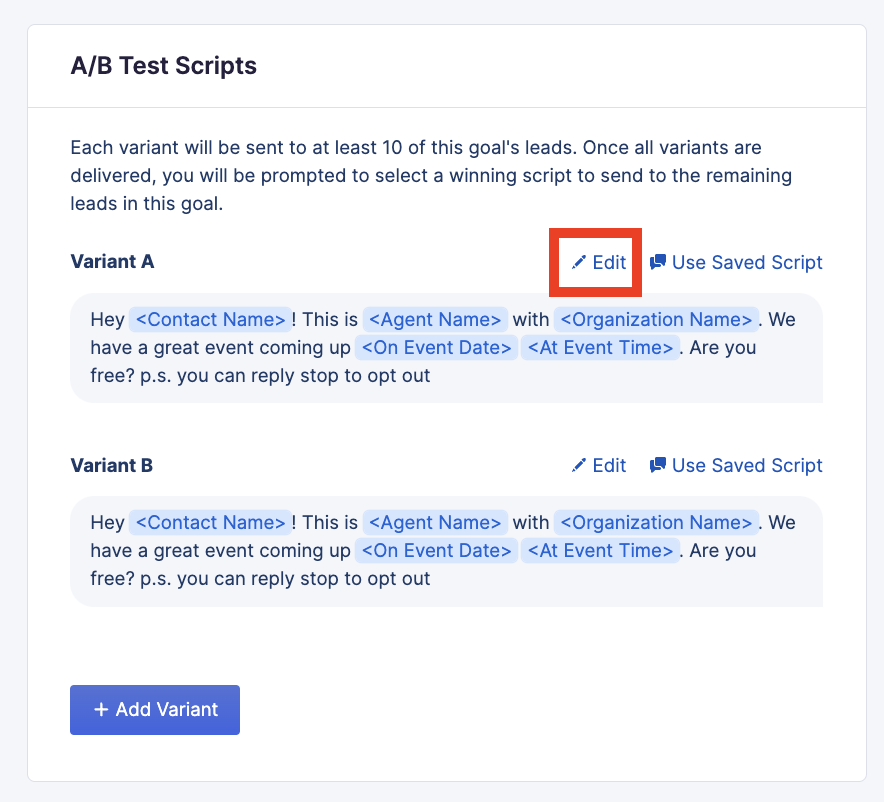This screenshot has height=802, width=884.
Task: Click At Event Time tag in Variant A
Action: pos(600,348)
